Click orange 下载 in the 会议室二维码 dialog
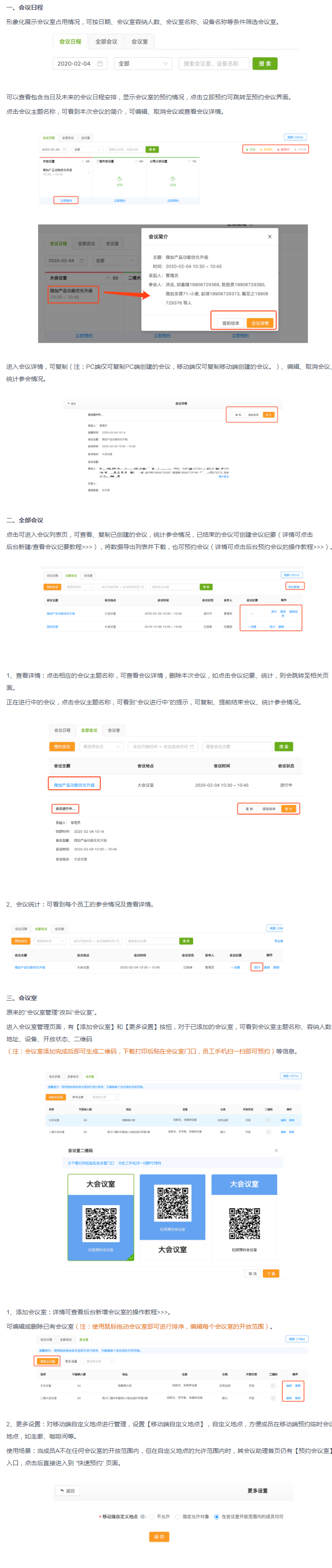 click(271, 1274)
